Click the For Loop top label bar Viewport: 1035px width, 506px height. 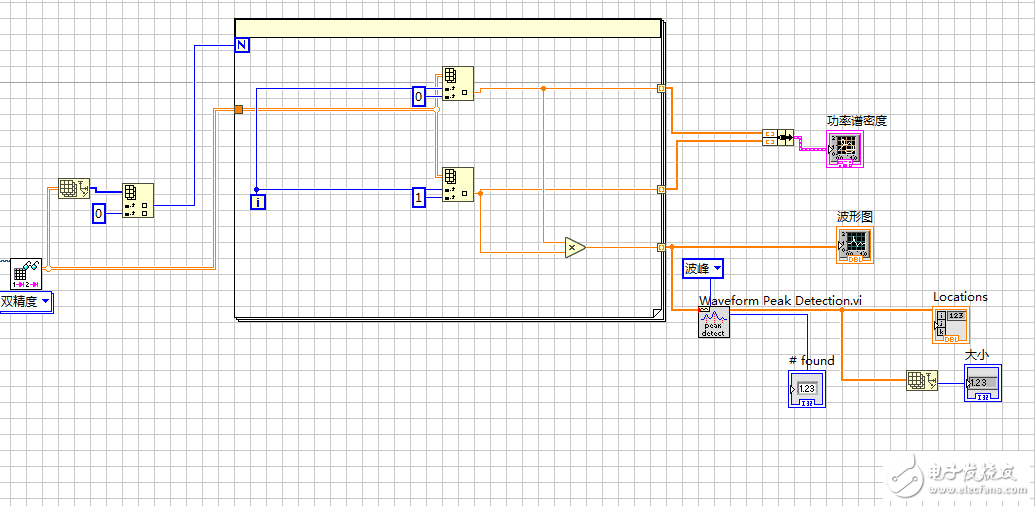pyautogui.click(x=448, y=28)
